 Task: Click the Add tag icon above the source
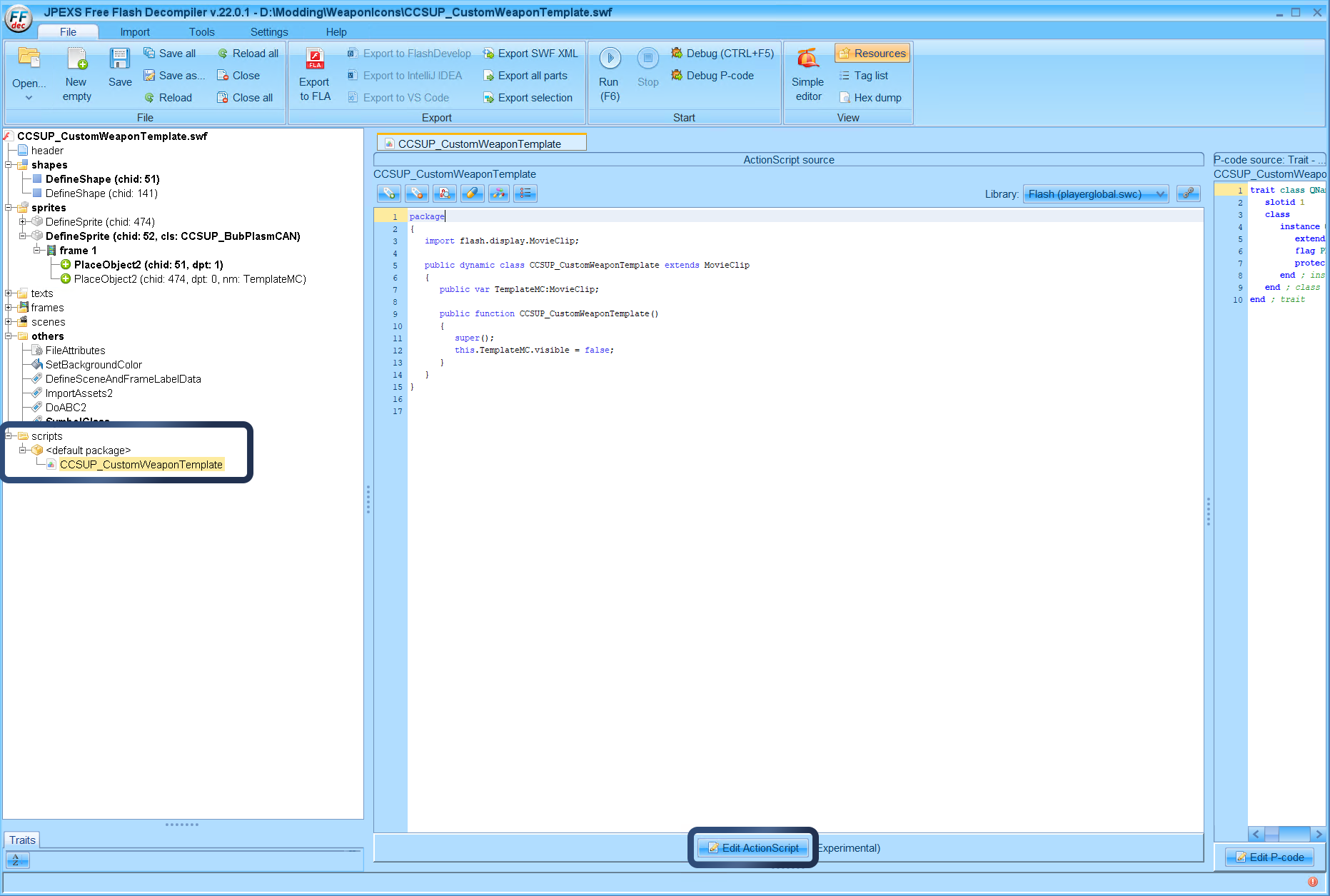click(388, 193)
